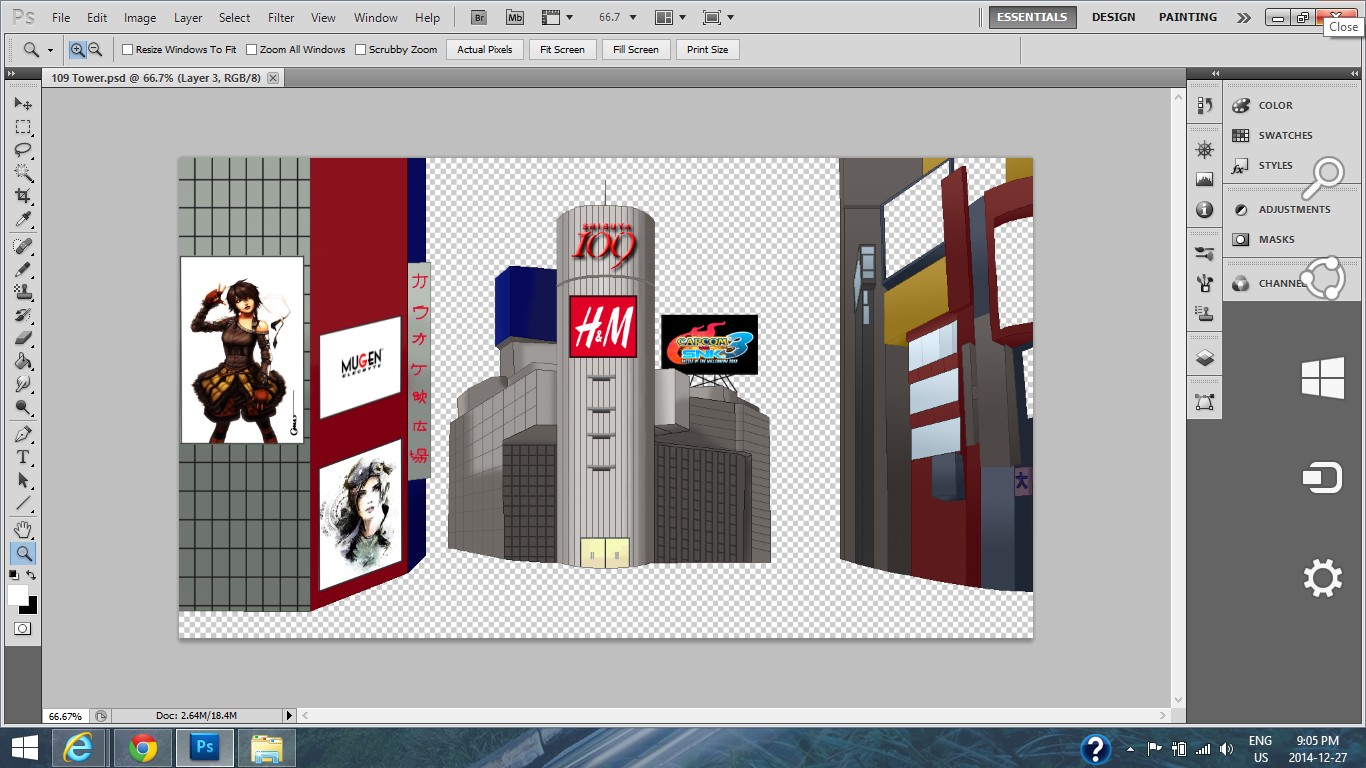
Task: Enable Resize Windows To Fit checkbox
Action: tap(127, 49)
